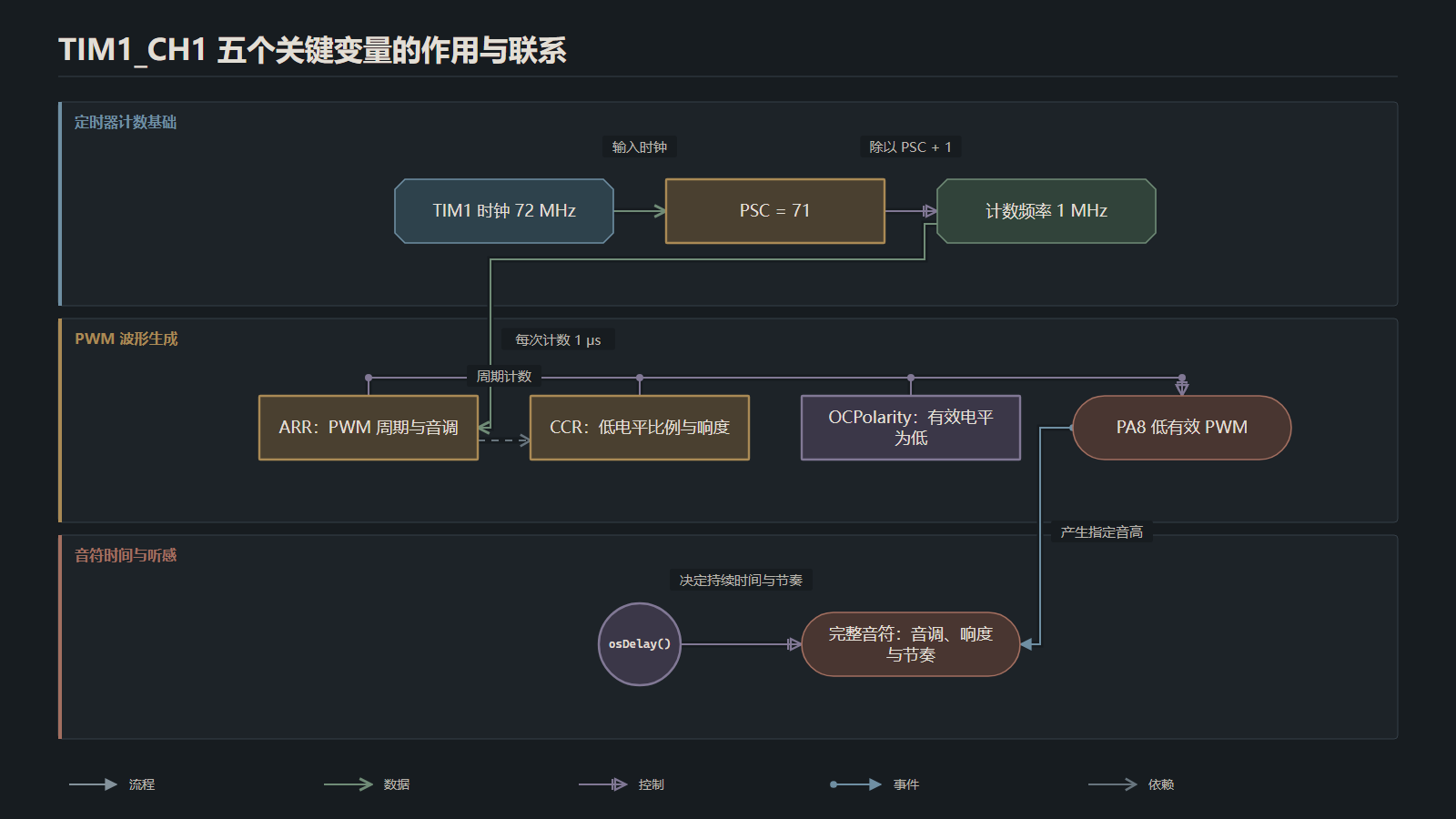Click the 计数频率 1 MHz node
This screenshot has height=819, width=1456.
click(1046, 211)
